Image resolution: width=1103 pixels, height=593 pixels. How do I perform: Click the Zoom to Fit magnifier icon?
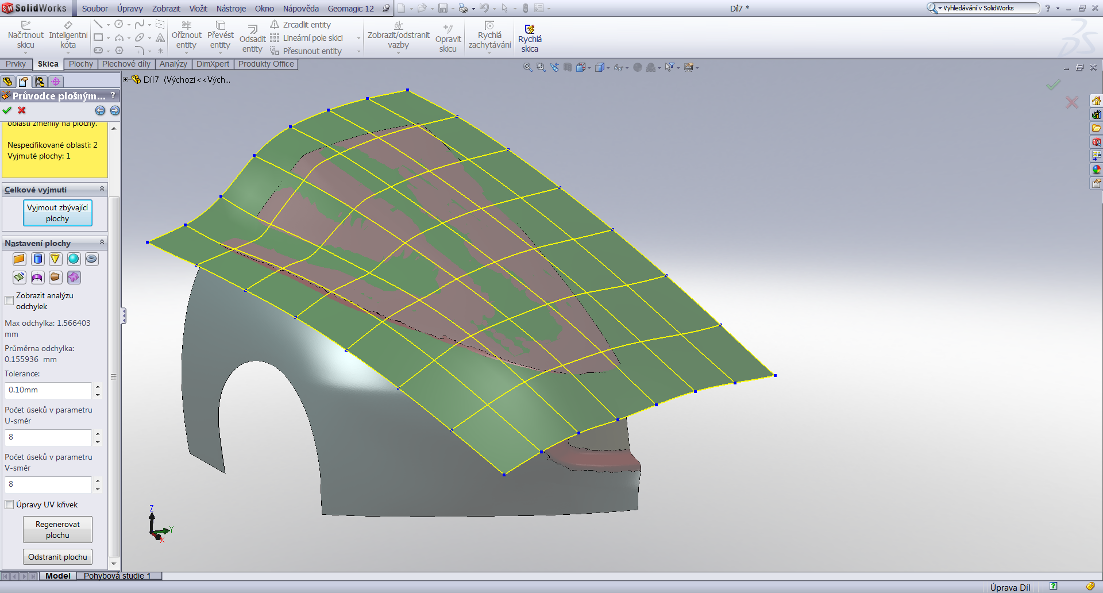529,68
